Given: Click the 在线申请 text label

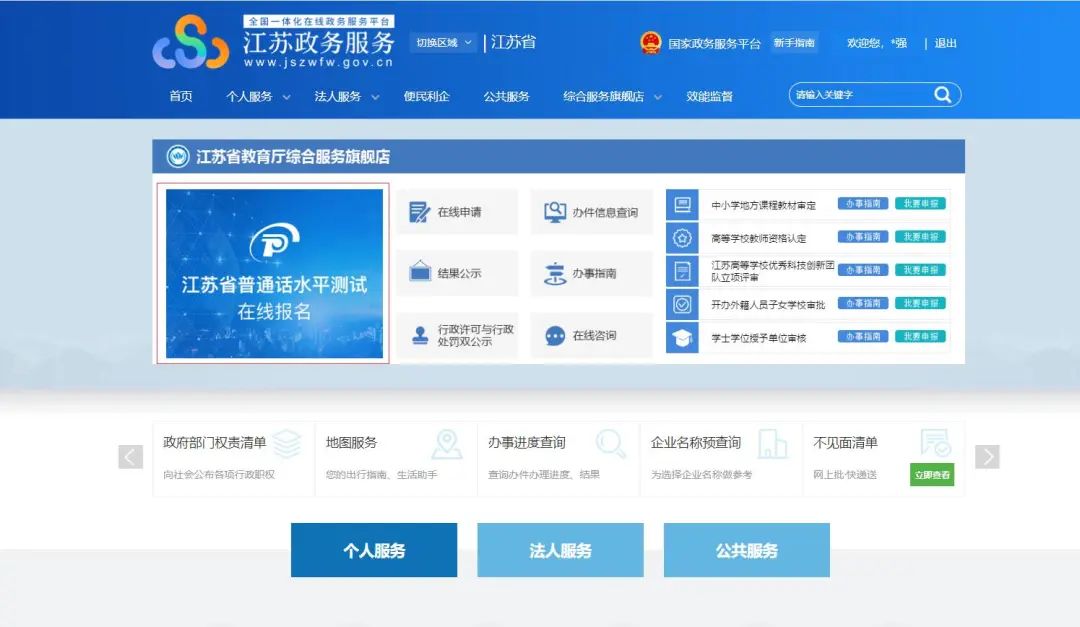Looking at the screenshot, I should (x=459, y=212).
